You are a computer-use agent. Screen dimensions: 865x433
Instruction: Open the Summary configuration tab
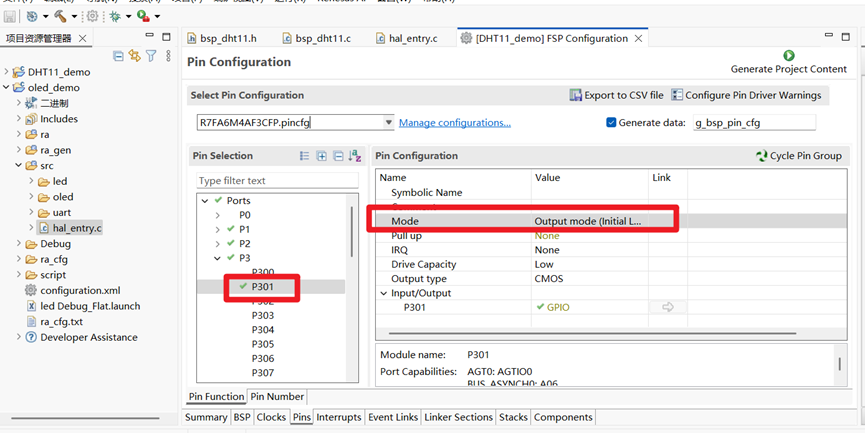point(206,417)
